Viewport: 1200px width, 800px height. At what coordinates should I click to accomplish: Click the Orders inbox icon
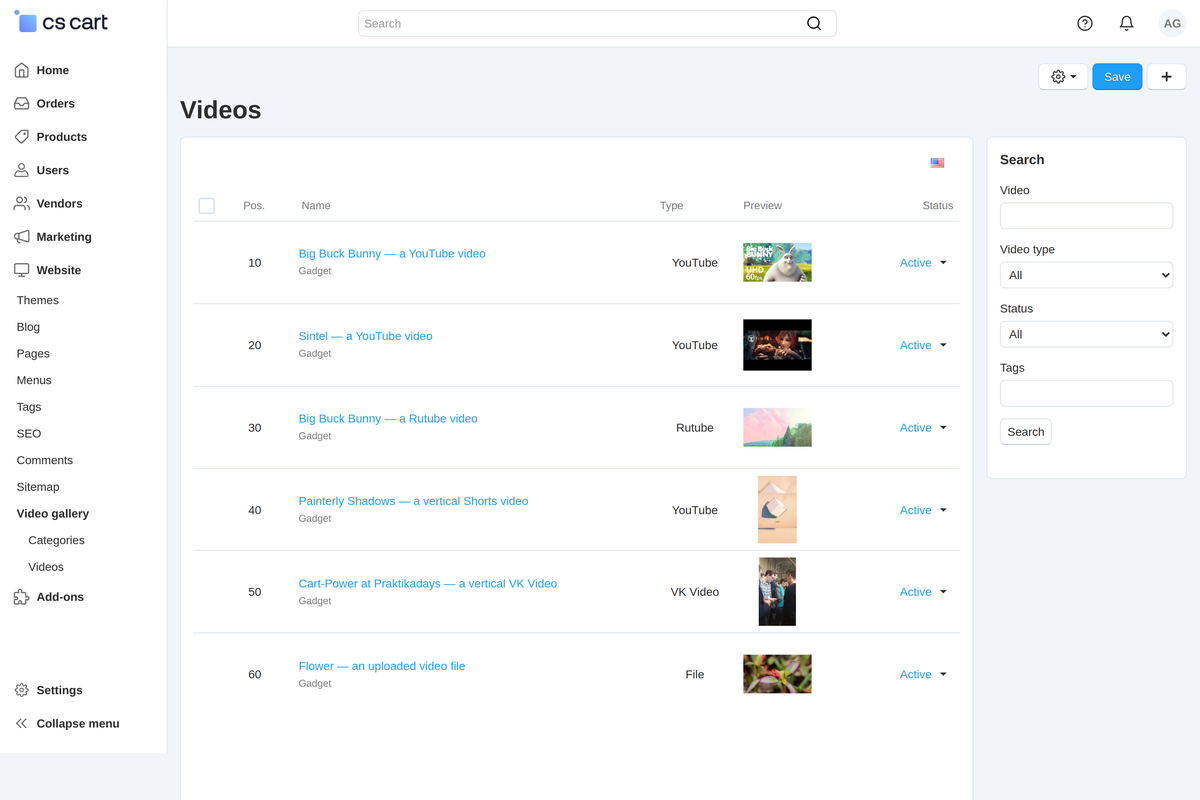[x=21, y=103]
